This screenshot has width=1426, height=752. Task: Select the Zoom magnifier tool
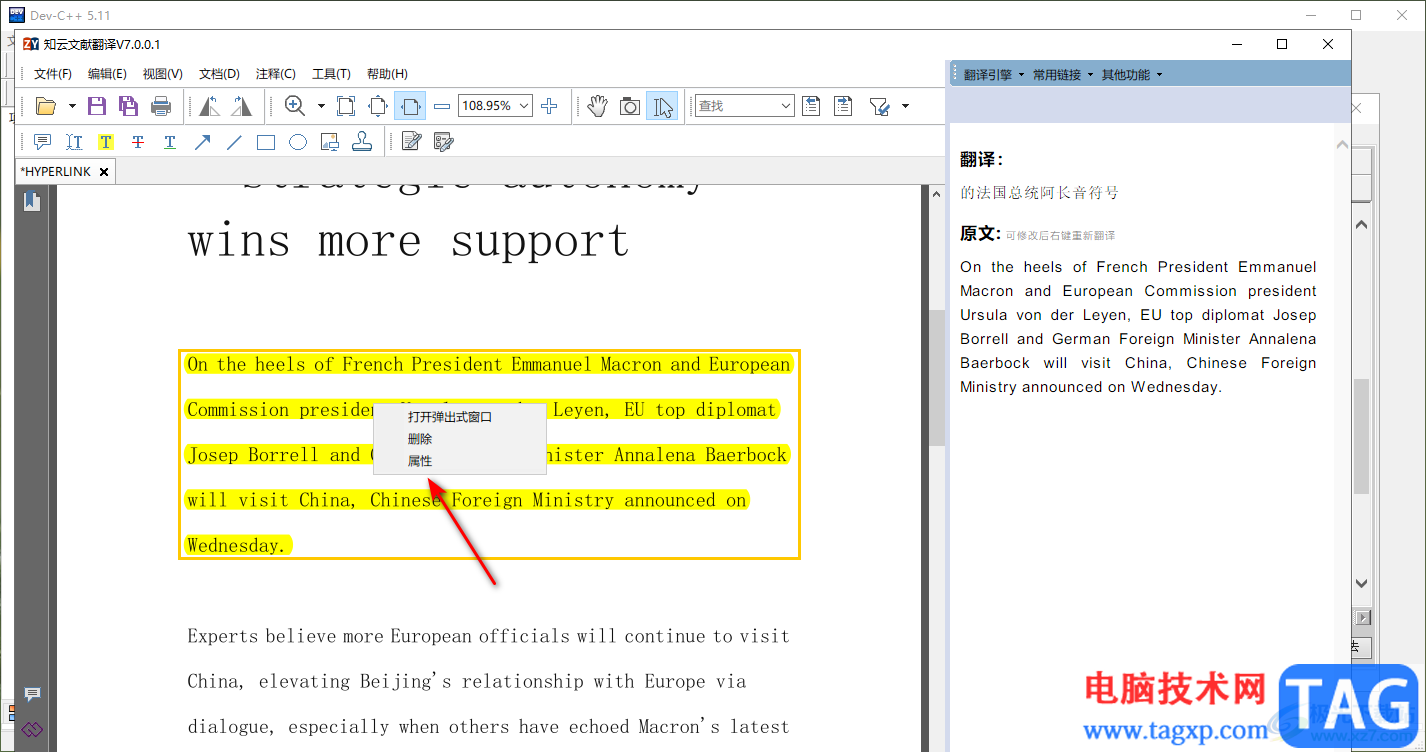pos(295,106)
